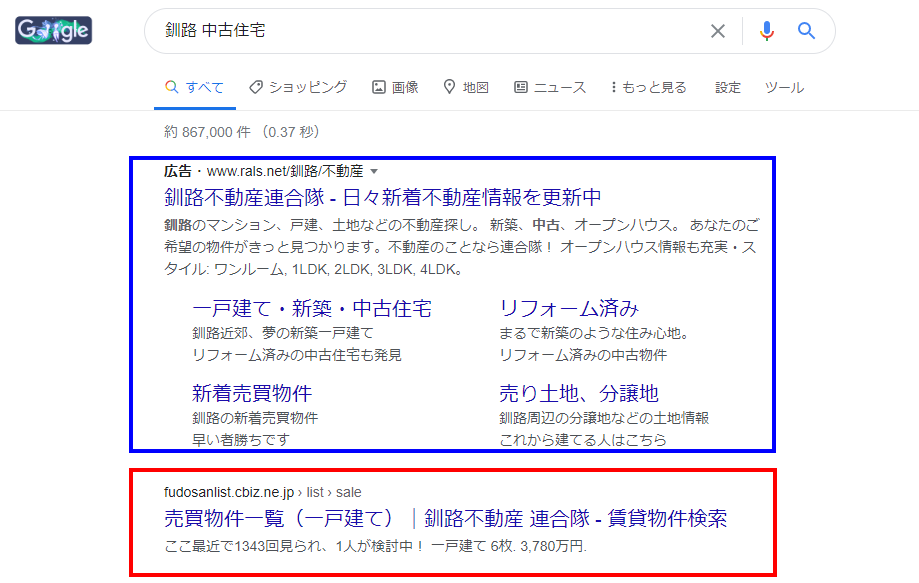This screenshot has height=583, width=919.
Task: Expand the もっと見る menu
Action: [x=648, y=88]
